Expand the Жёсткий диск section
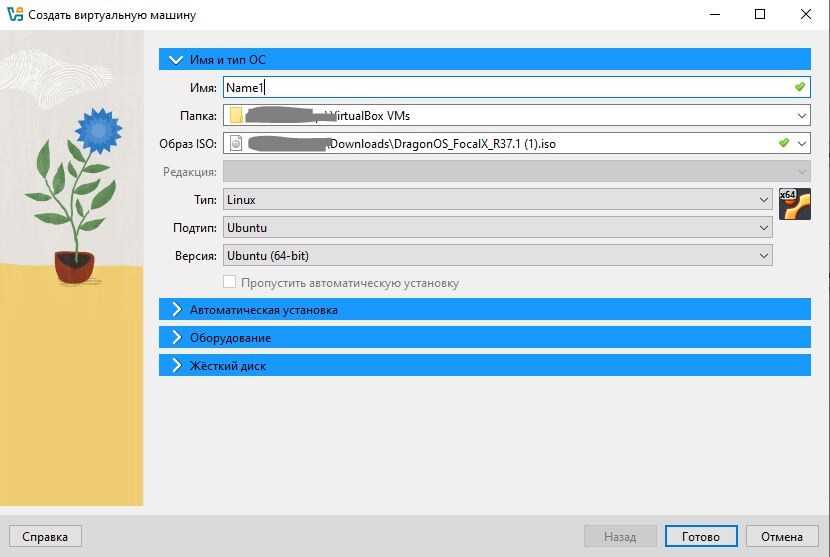 point(485,366)
